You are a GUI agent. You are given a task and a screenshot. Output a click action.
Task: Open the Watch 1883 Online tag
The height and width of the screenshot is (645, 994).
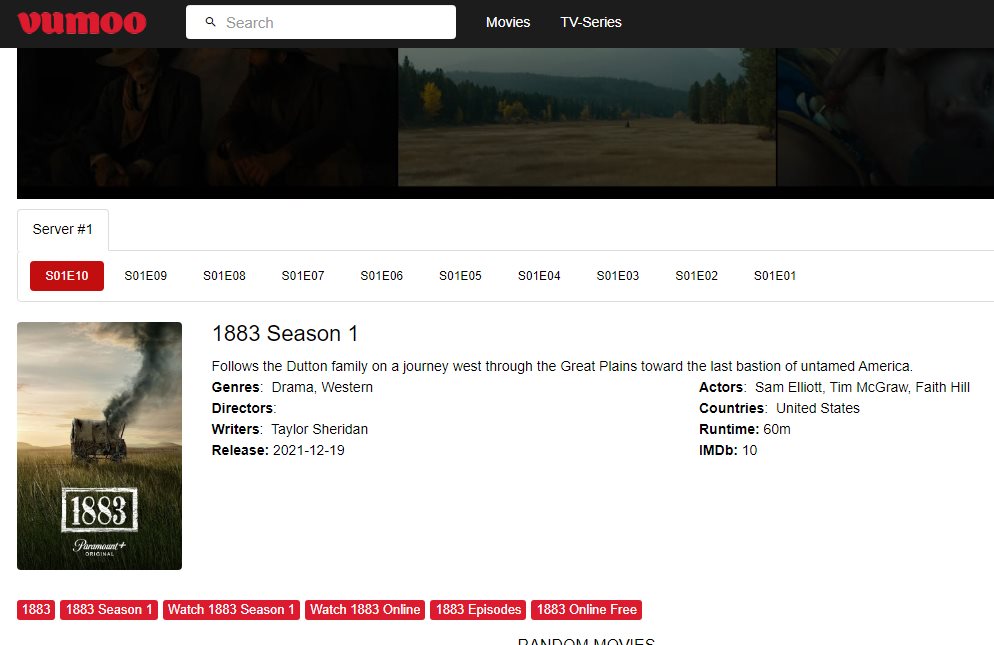(365, 609)
